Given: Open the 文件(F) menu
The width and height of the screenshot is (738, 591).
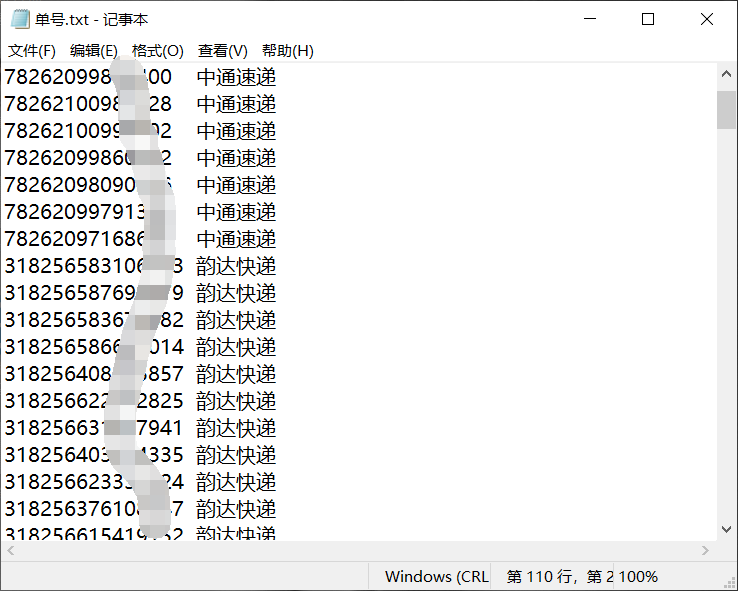Looking at the screenshot, I should (32, 50).
